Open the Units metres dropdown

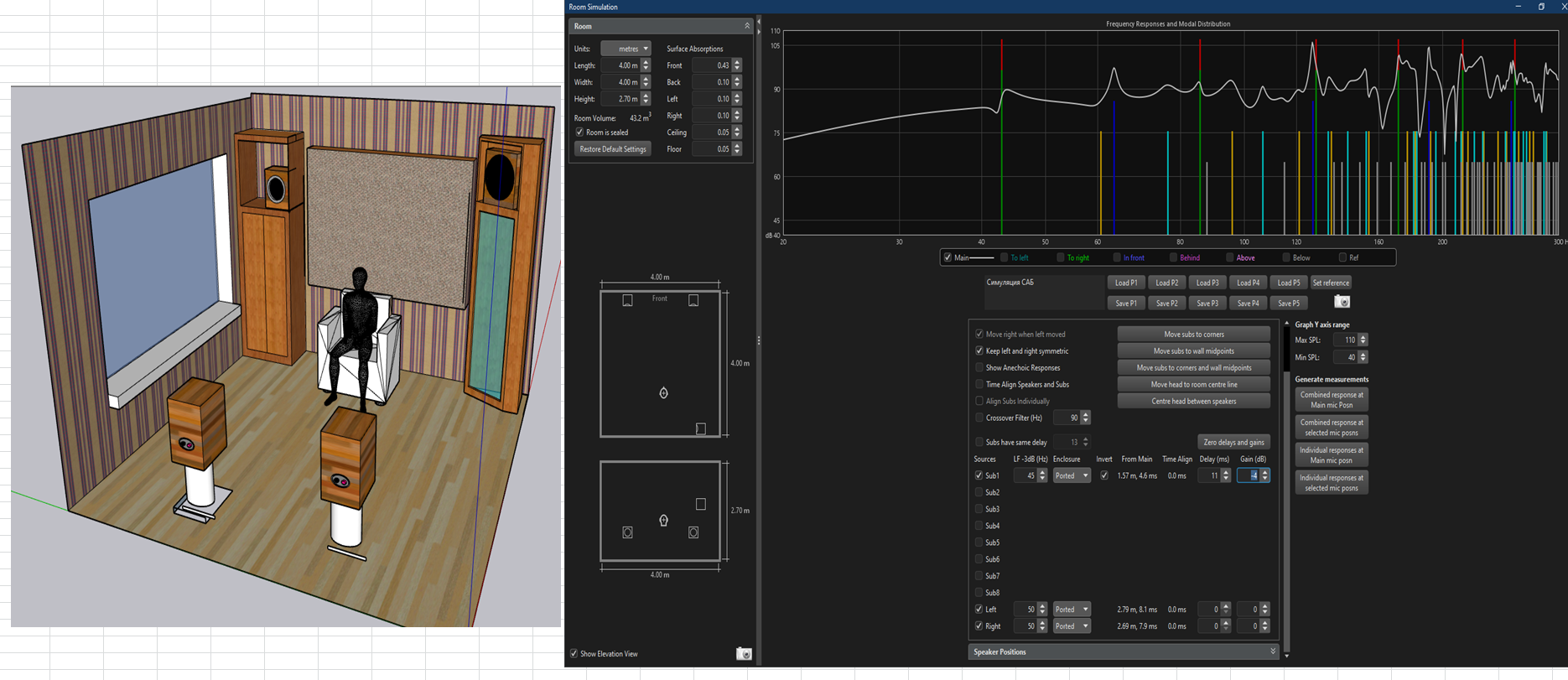click(x=627, y=49)
